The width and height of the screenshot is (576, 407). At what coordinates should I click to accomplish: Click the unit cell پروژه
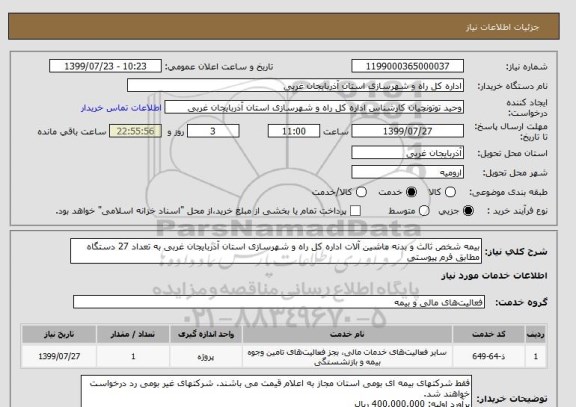click(206, 356)
